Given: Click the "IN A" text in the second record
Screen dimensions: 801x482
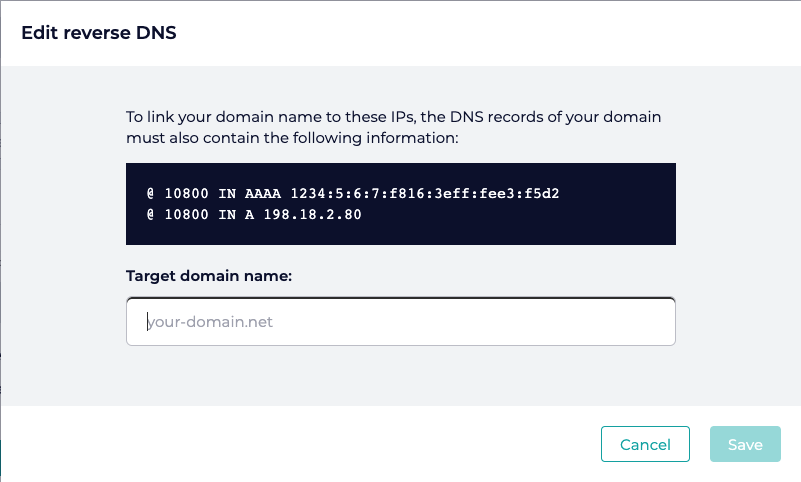Looking at the screenshot, I should [x=236, y=213].
